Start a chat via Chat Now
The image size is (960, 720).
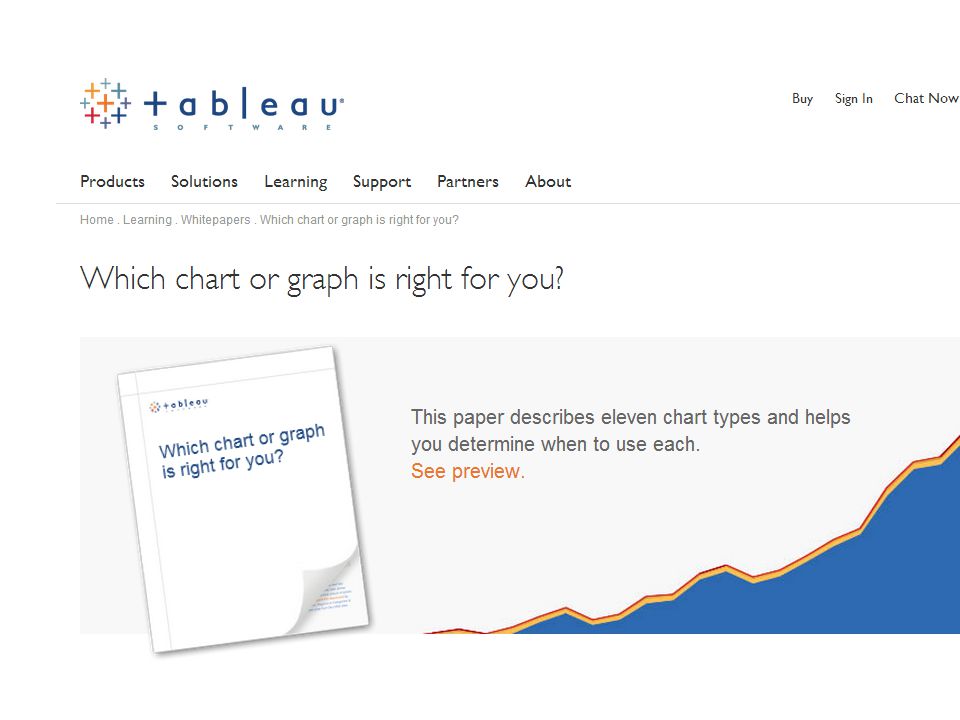click(x=926, y=99)
